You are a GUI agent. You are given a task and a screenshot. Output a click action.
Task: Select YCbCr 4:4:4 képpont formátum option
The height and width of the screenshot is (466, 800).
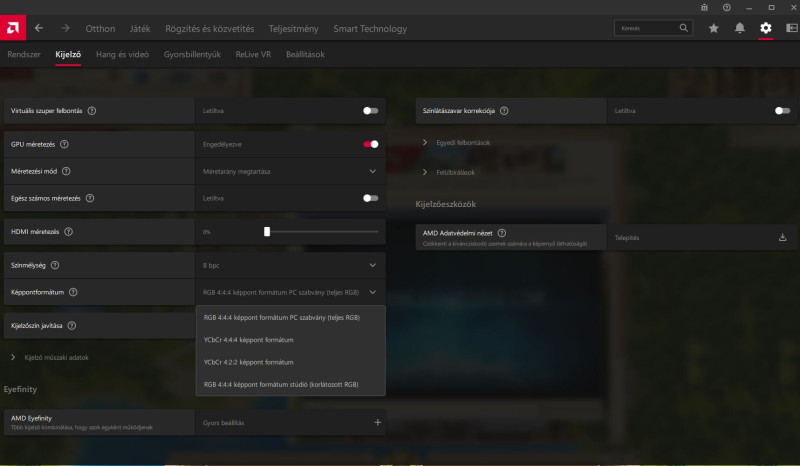pos(290,340)
